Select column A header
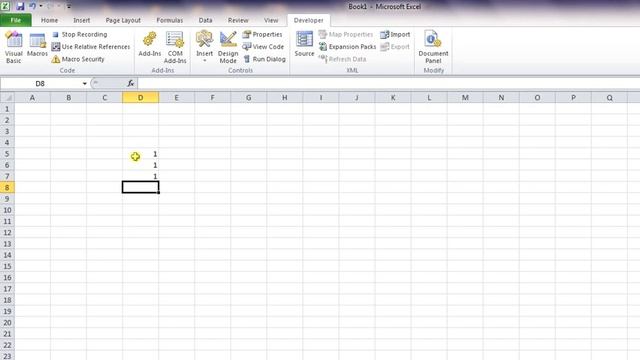Screen dimensions: 640x360 tap(32, 98)
